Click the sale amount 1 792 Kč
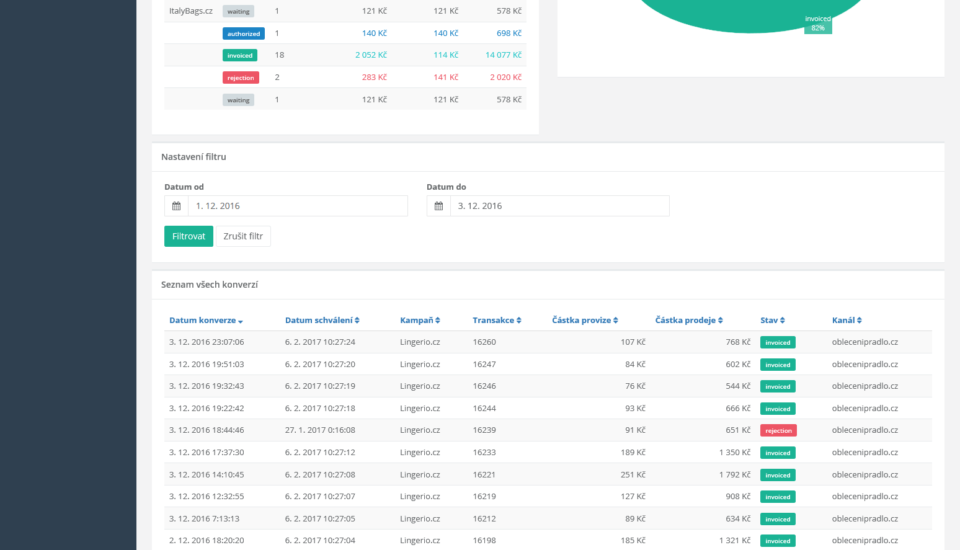 735,475
